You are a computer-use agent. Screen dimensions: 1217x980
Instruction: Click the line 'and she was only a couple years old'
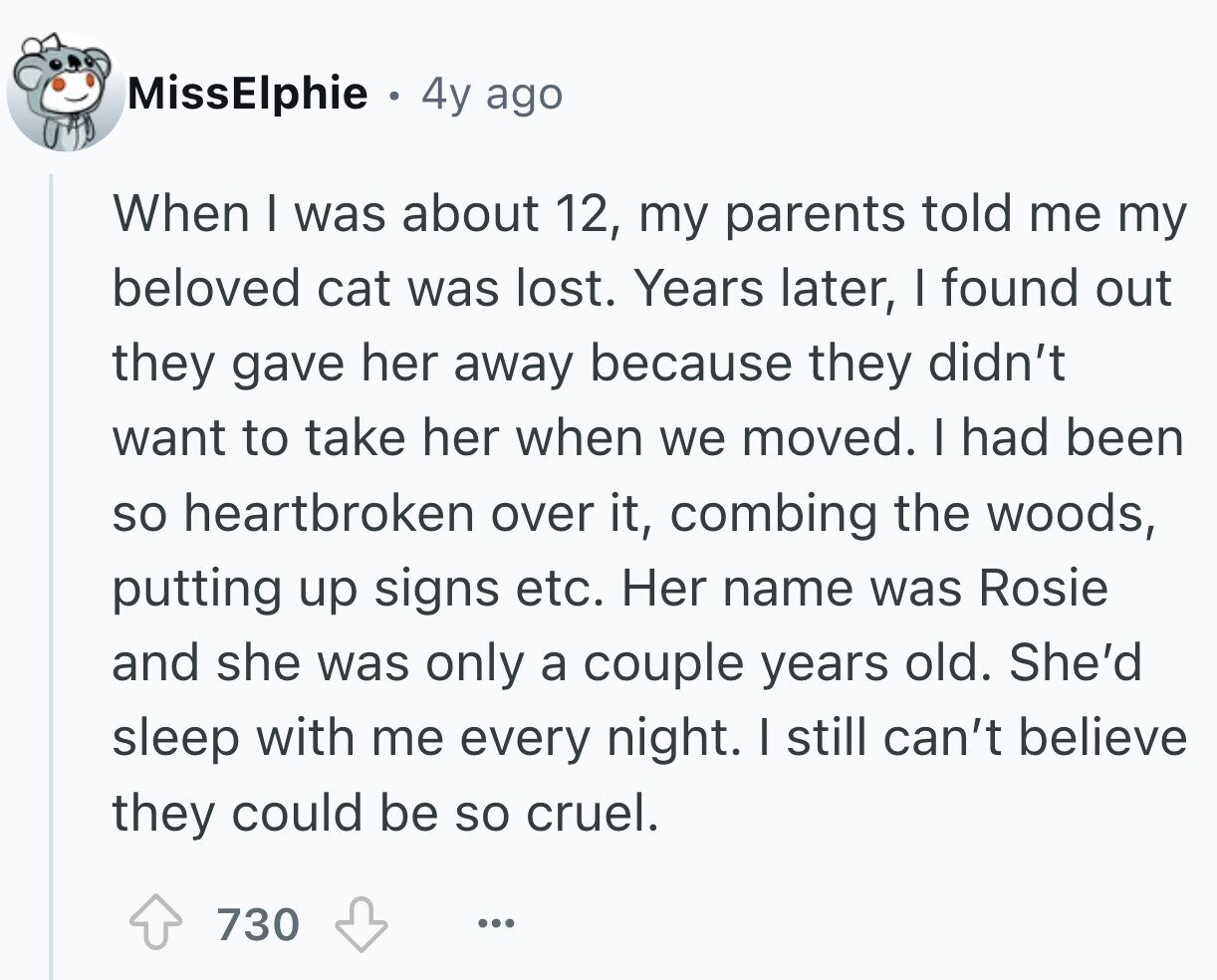pyautogui.click(x=627, y=663)
